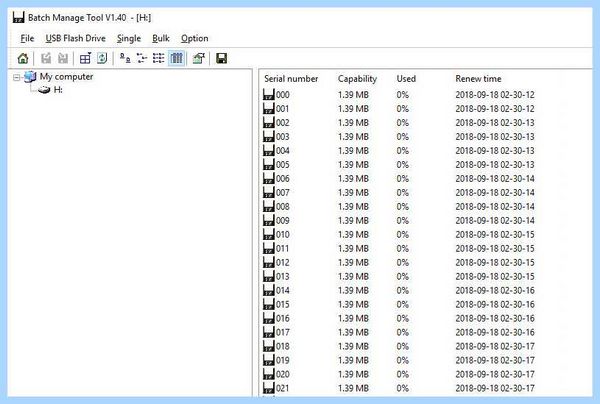This screenshot has width=600, height=404.
Task: Sort by Used column header
Action: 406,79
